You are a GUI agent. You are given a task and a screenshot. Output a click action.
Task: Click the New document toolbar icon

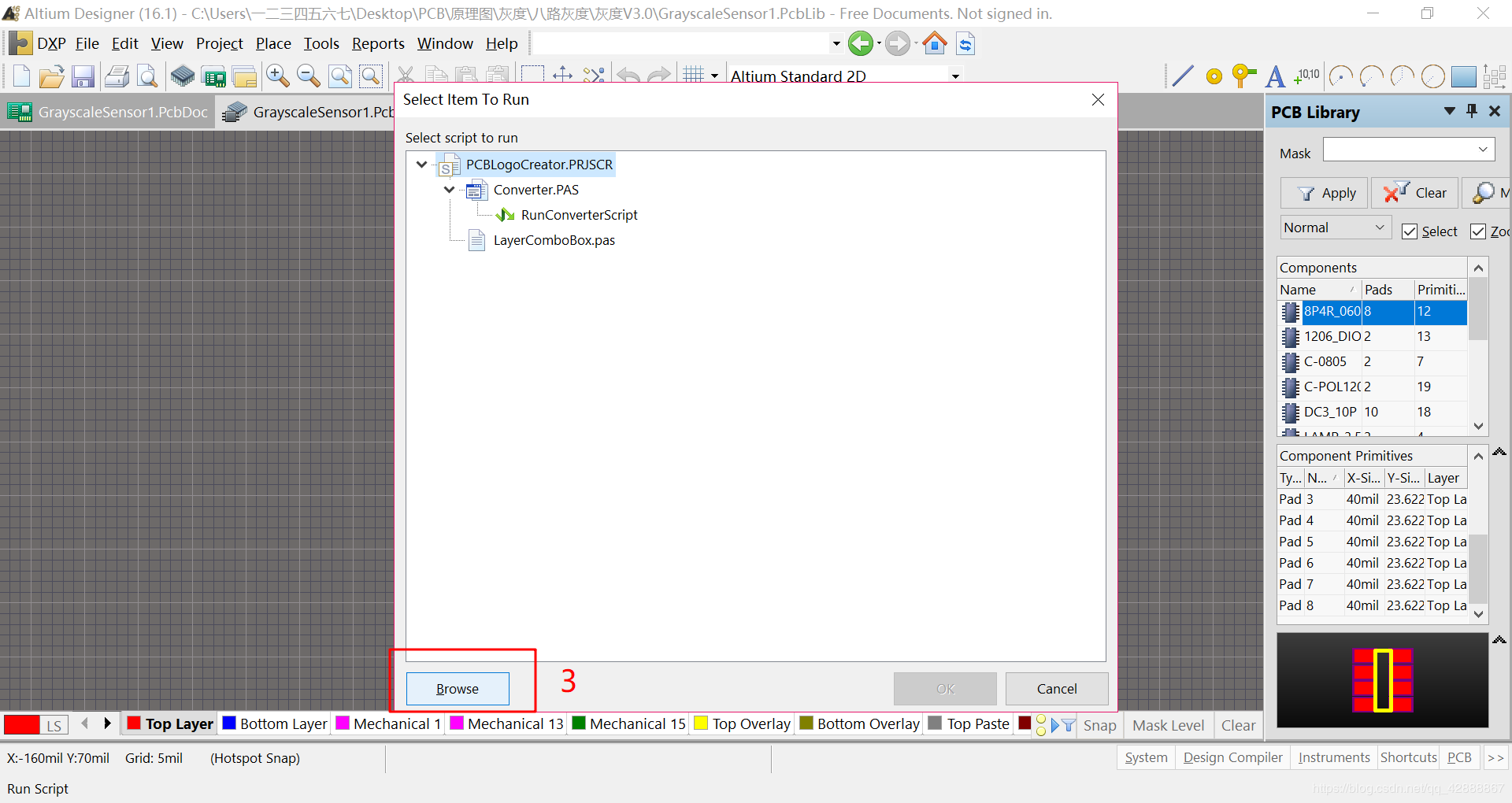tap(21, 76)
